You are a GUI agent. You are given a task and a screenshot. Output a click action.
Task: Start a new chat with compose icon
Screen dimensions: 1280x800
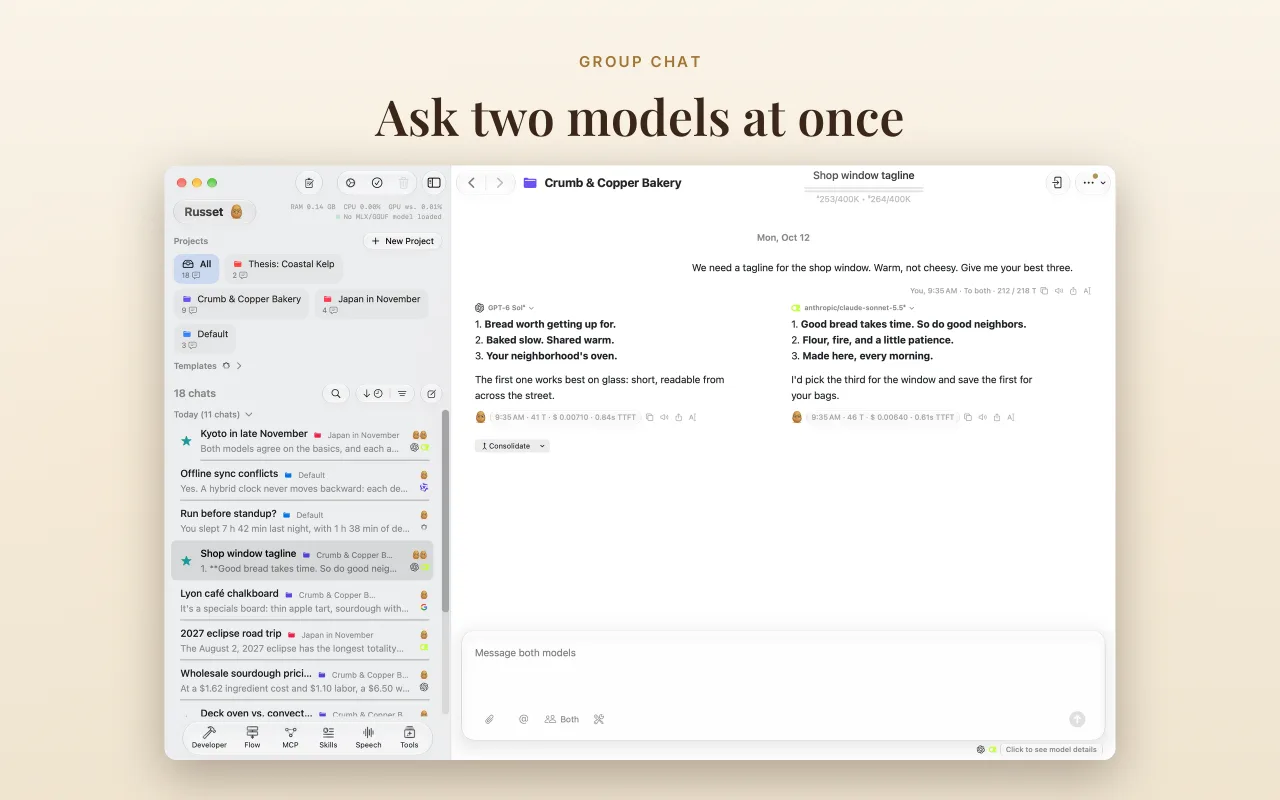(431, 394)
